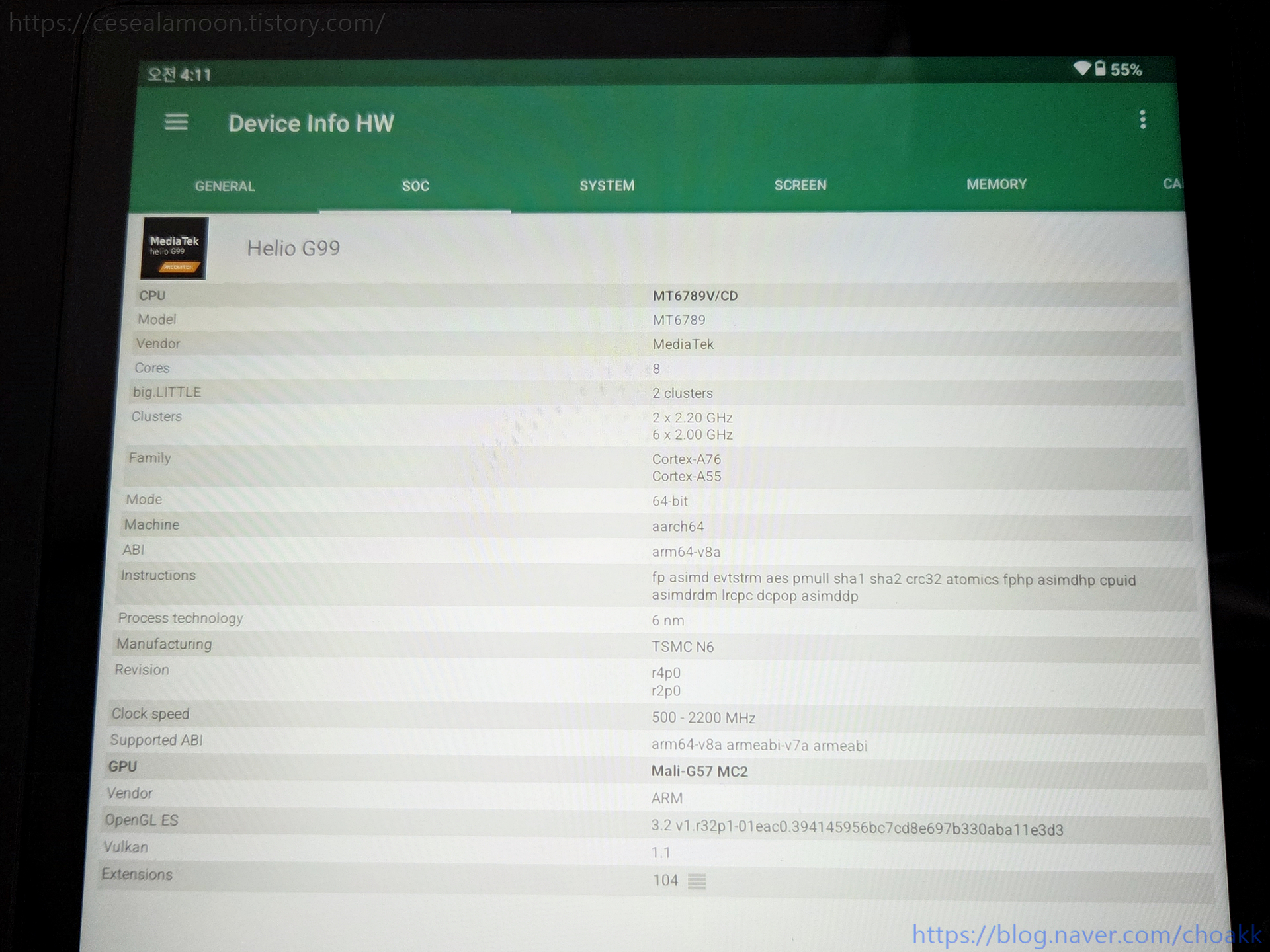Tap the 55% battery percentage

coord(1126,69)
